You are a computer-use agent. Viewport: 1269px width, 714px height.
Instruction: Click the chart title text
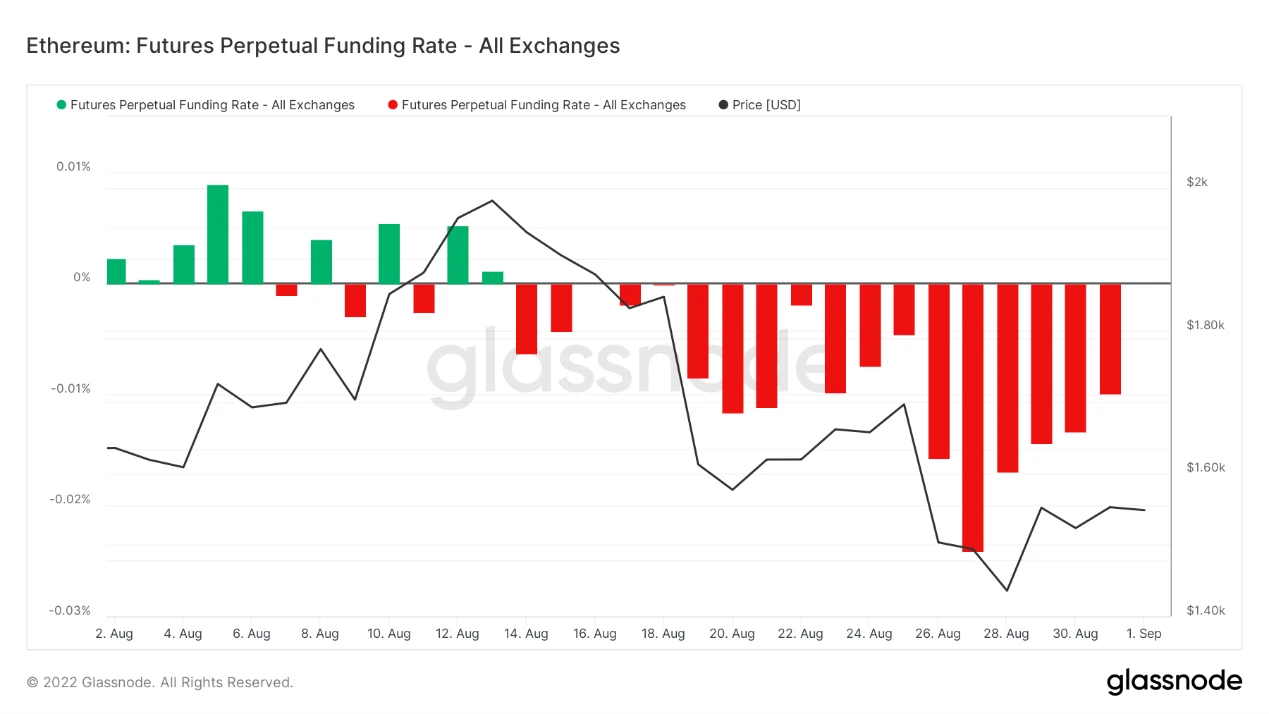(x=323, y=46)
